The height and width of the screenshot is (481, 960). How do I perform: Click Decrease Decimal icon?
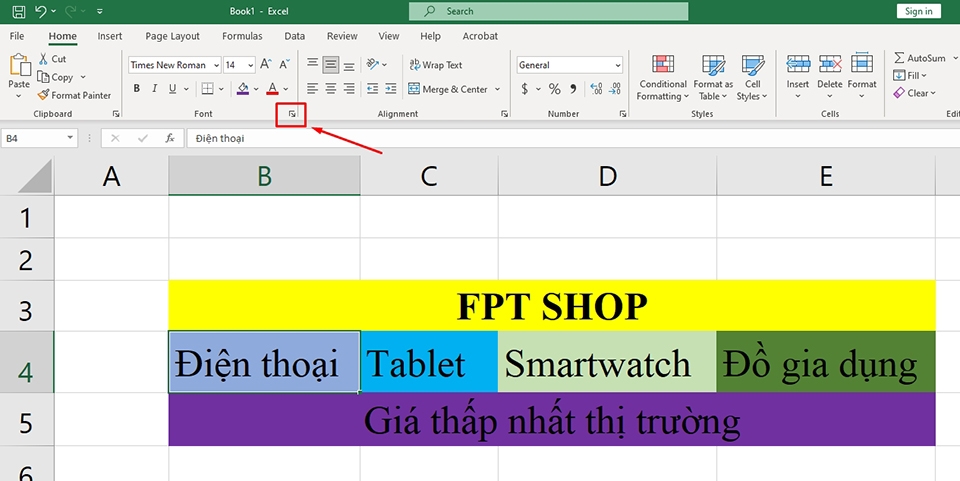pos(615,89)
